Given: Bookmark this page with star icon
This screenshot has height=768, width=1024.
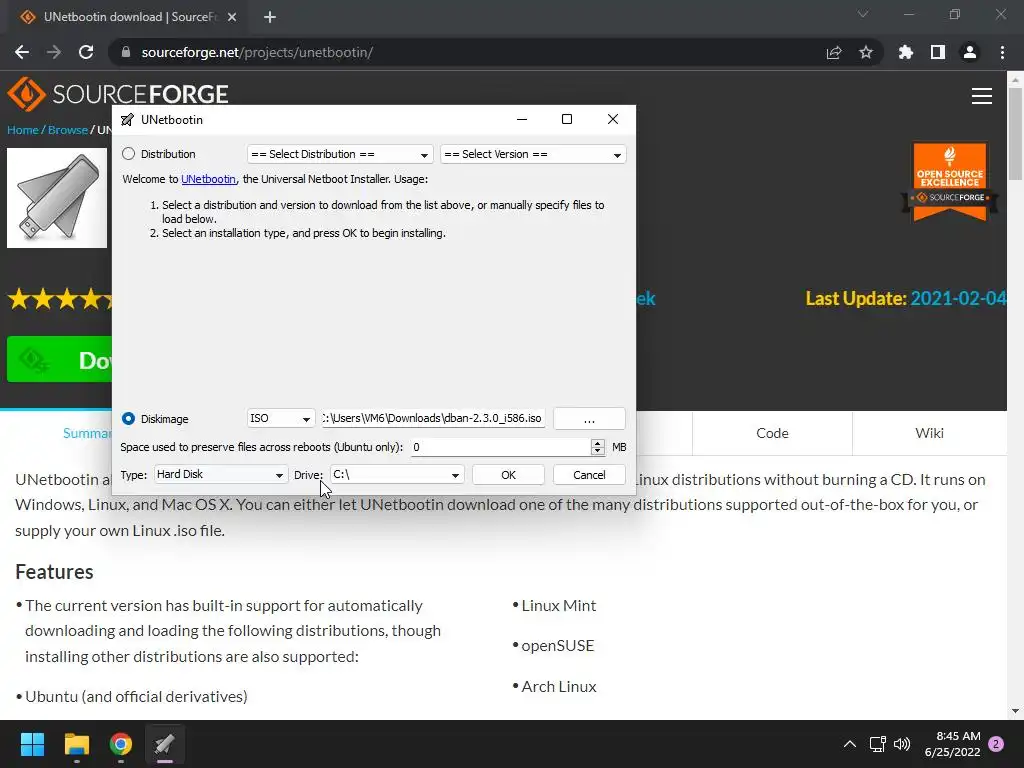Looking at the screenshot, I should 866,52.
